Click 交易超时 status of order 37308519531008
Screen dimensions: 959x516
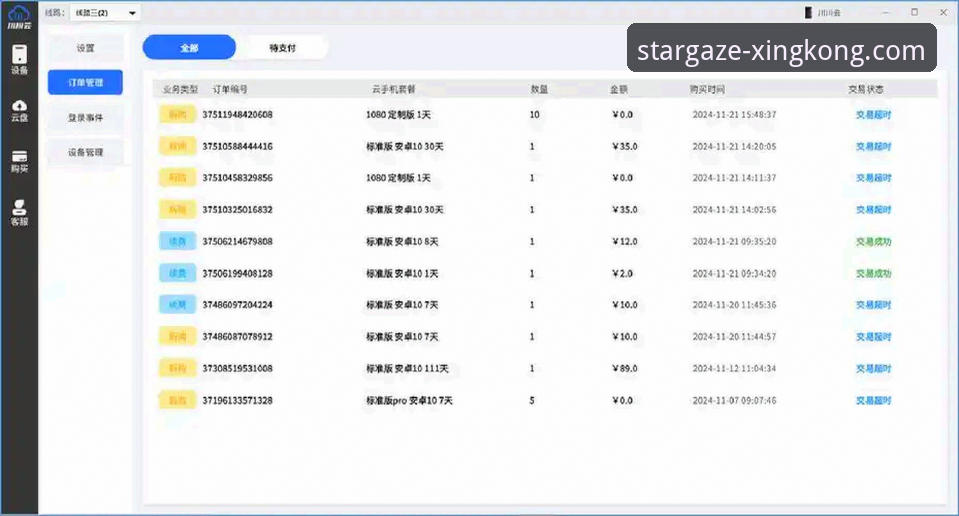point(873,368)
